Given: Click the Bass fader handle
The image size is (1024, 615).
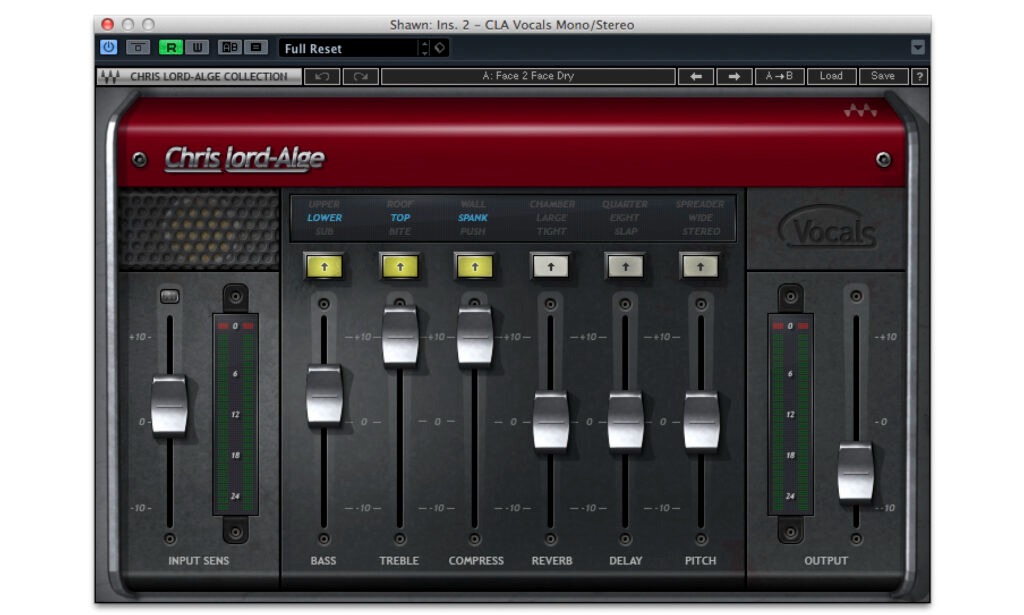Looking at the screenshot, I should 325,395.
